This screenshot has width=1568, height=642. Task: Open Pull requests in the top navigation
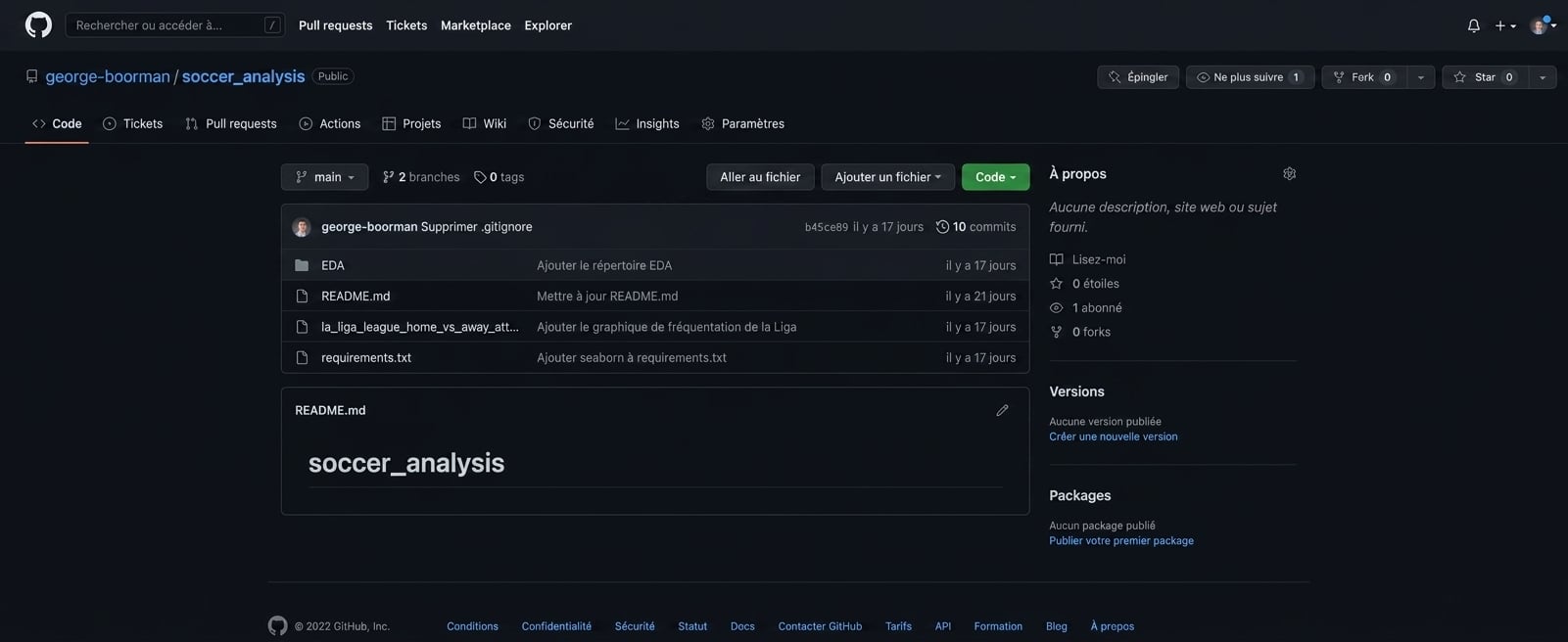click(335, 25)
